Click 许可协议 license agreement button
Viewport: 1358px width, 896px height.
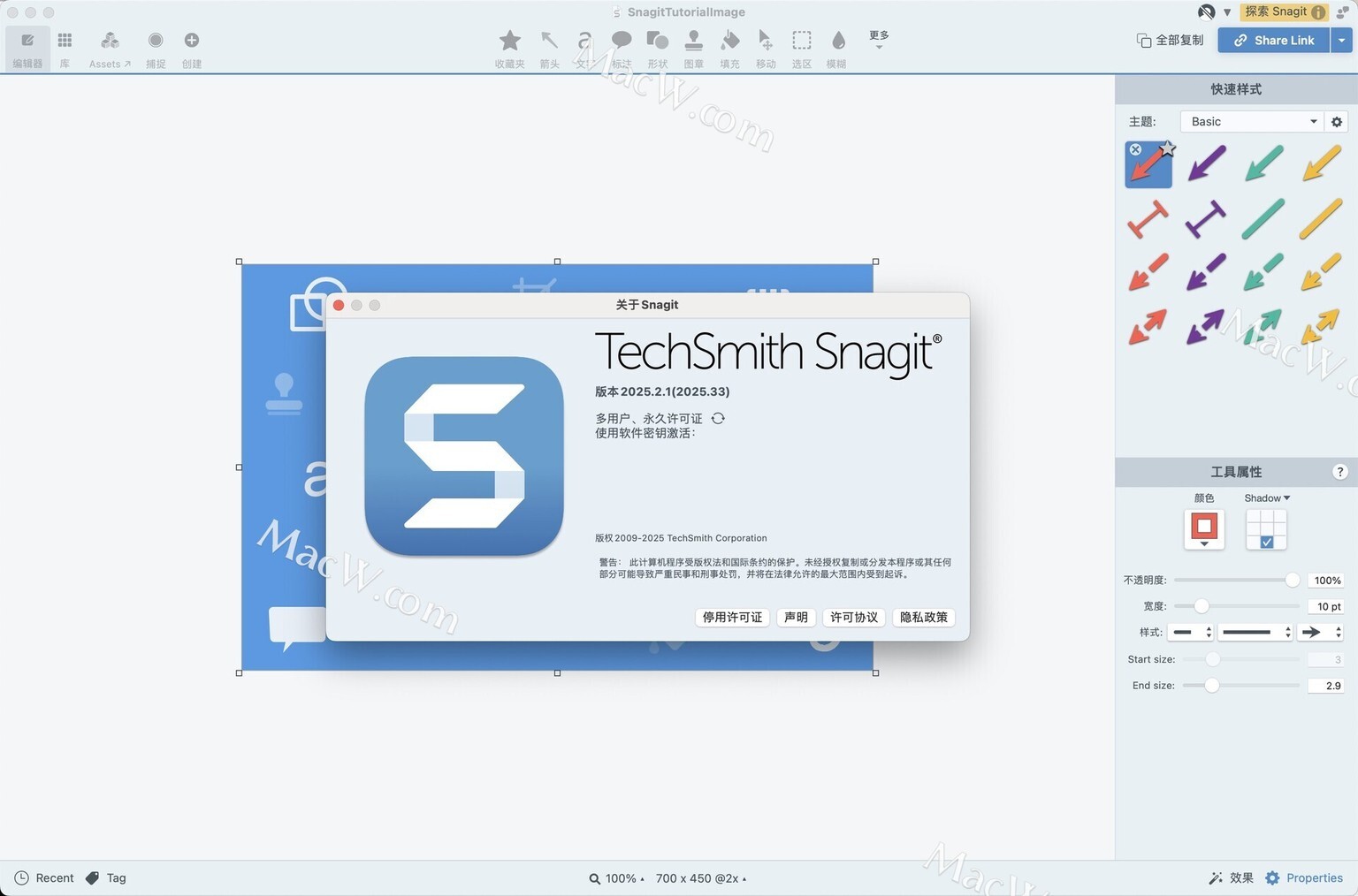click(854, 617)
